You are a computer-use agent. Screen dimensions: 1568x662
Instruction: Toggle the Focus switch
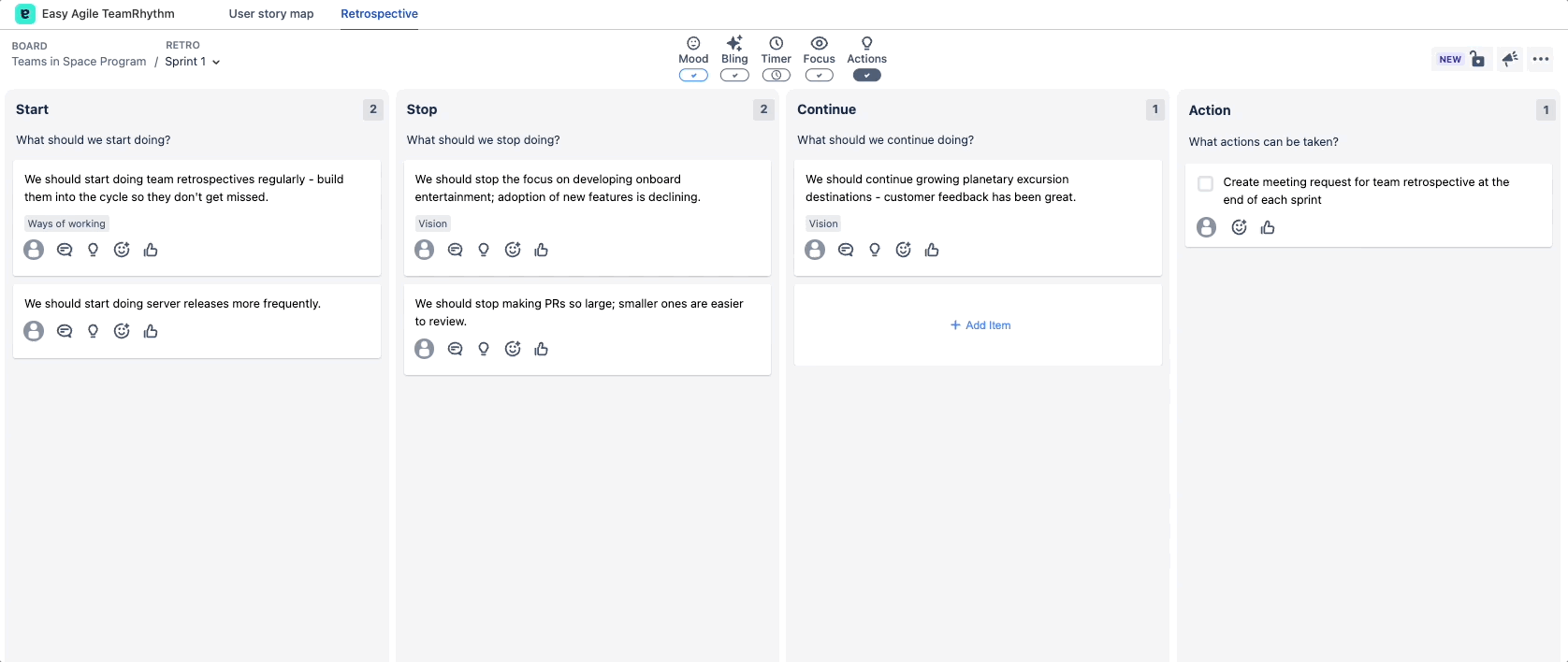pos(819,76)
